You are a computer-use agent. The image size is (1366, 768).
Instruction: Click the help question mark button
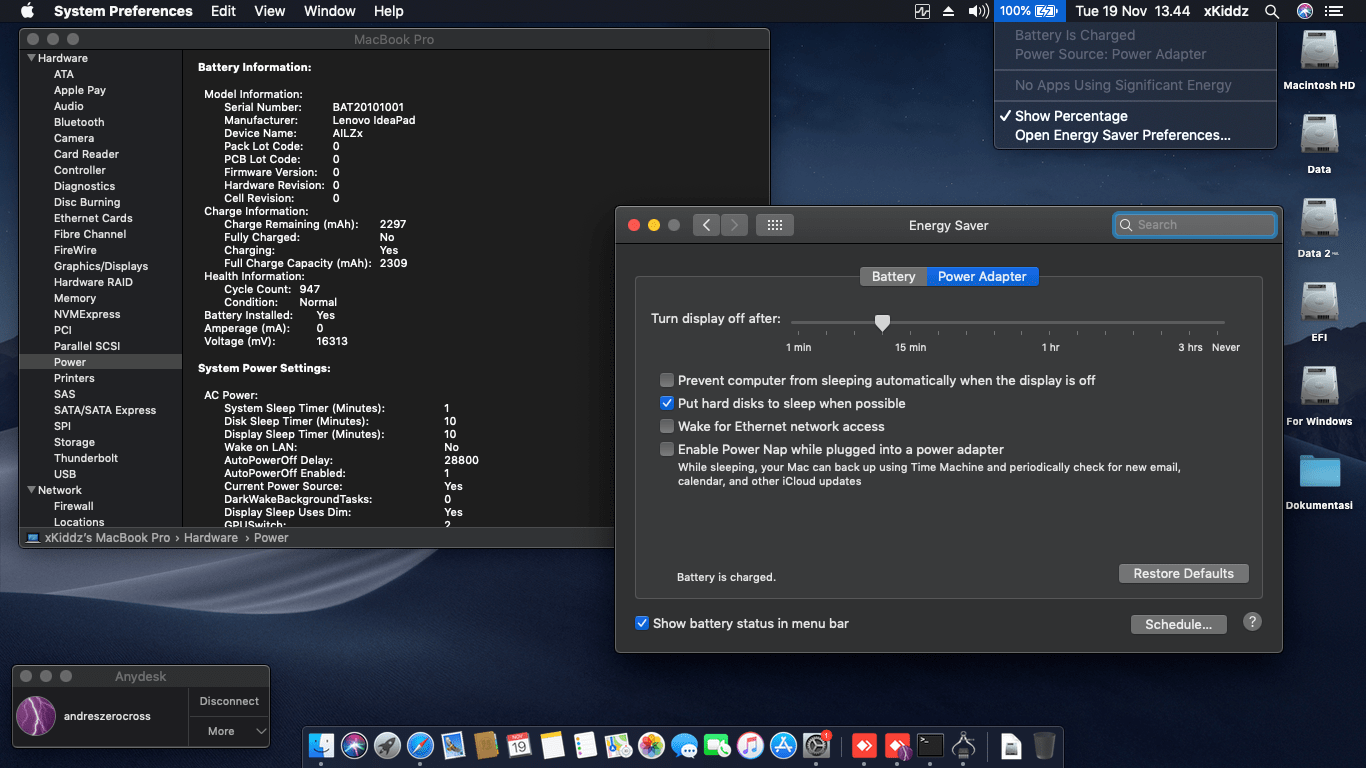(x=1252, y=622)
